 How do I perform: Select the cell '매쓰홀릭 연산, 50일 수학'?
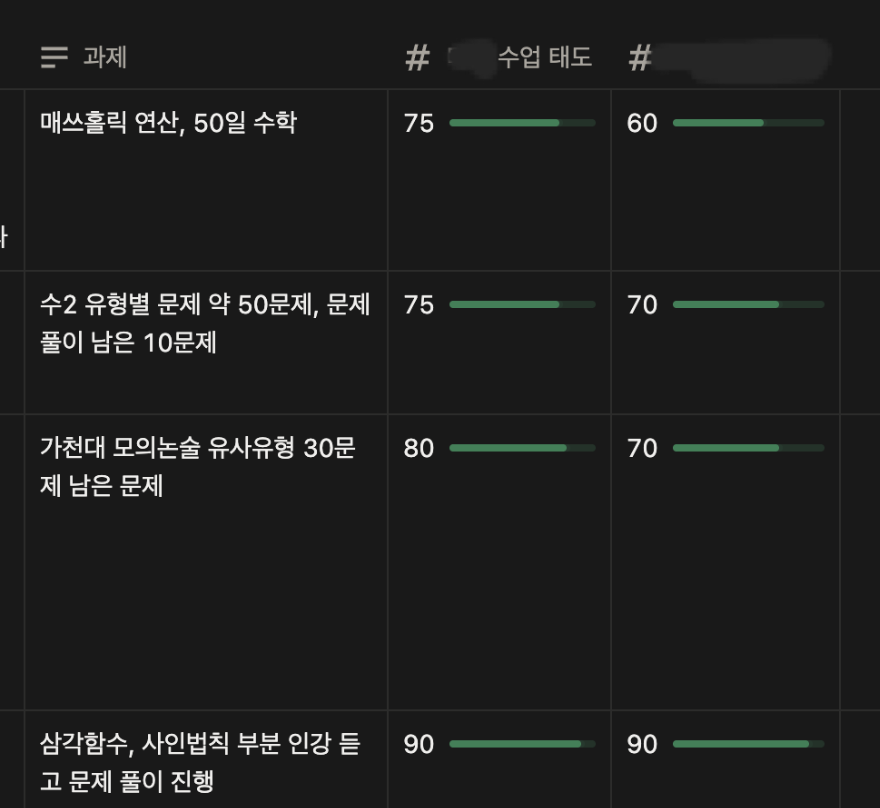[168, 123]
